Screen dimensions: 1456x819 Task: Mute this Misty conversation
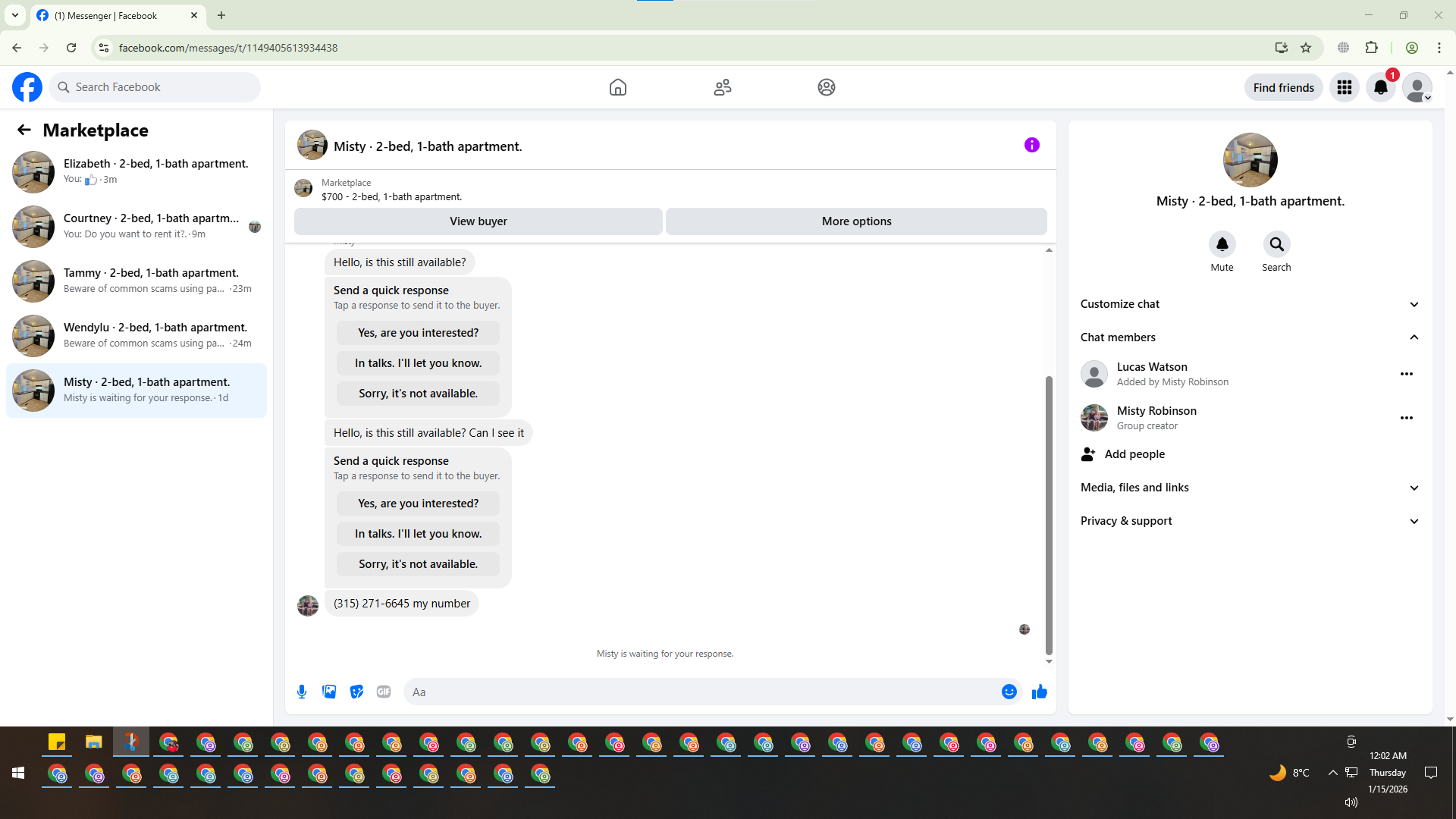tap(1222, 245)
